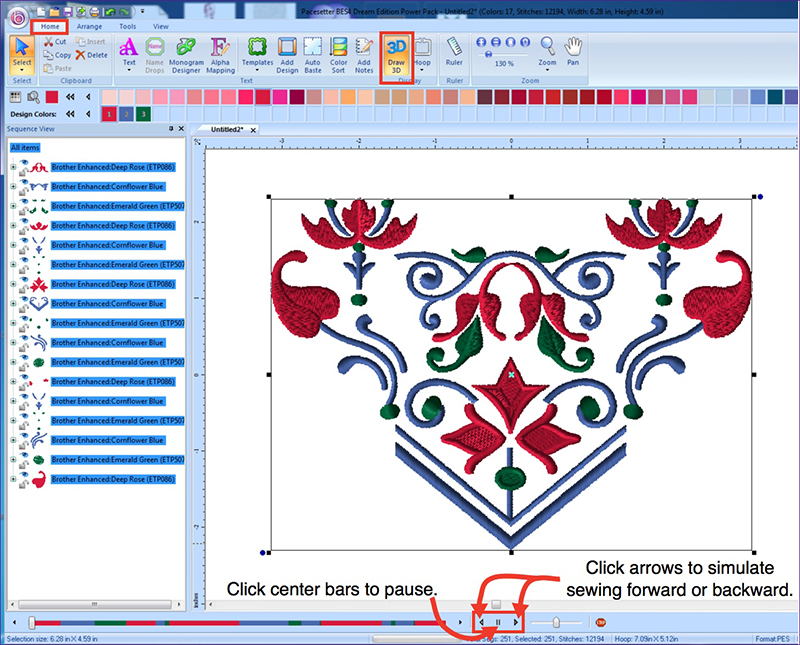Screen dimensions: 800x645
Task: Expand the first Deep Rose tree item
Action: pos(13,168)
